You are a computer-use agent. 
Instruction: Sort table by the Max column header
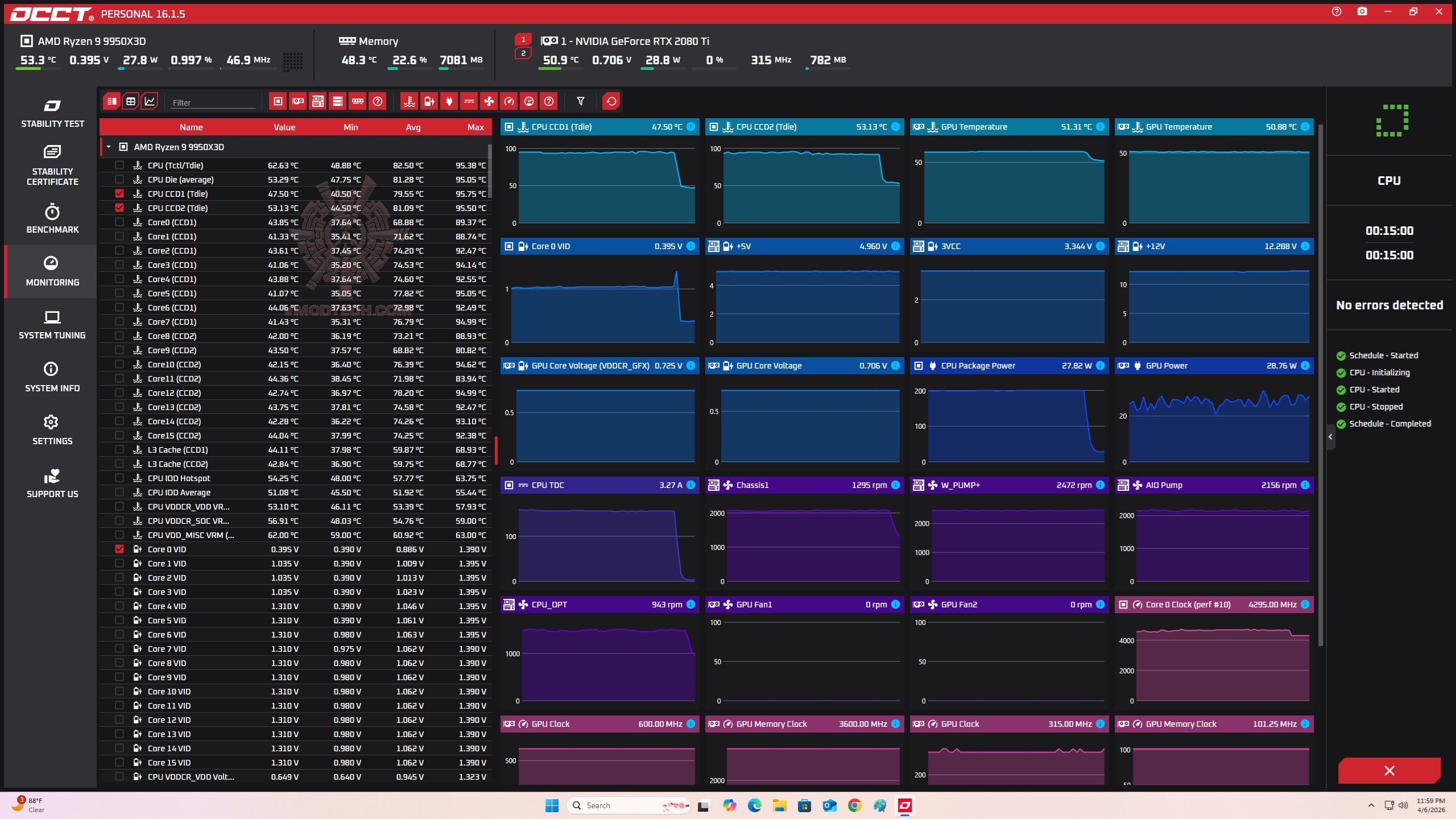475,127
